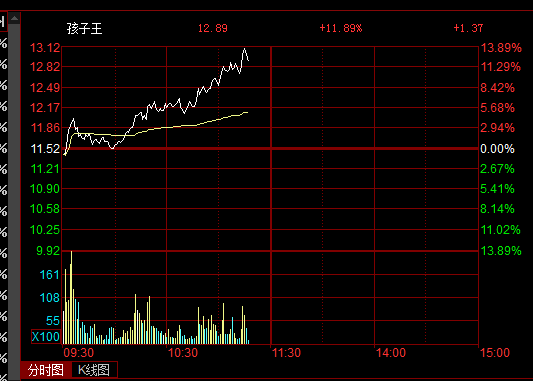Viewport: 533px width, 381px height.
Task: Click the 11:30 time axis label
Action: (x=287, y=353)
